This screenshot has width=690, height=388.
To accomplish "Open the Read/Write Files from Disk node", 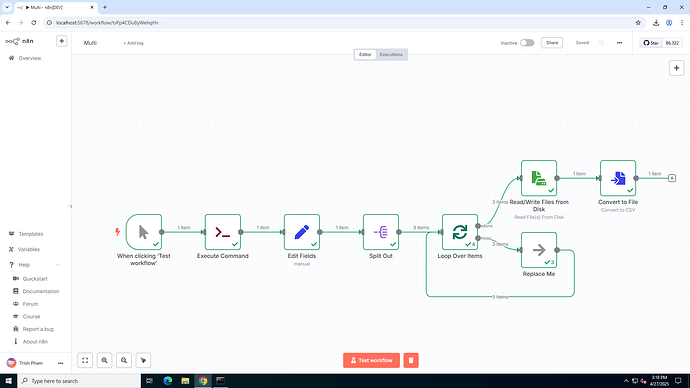I will click(x=539, y=178).
